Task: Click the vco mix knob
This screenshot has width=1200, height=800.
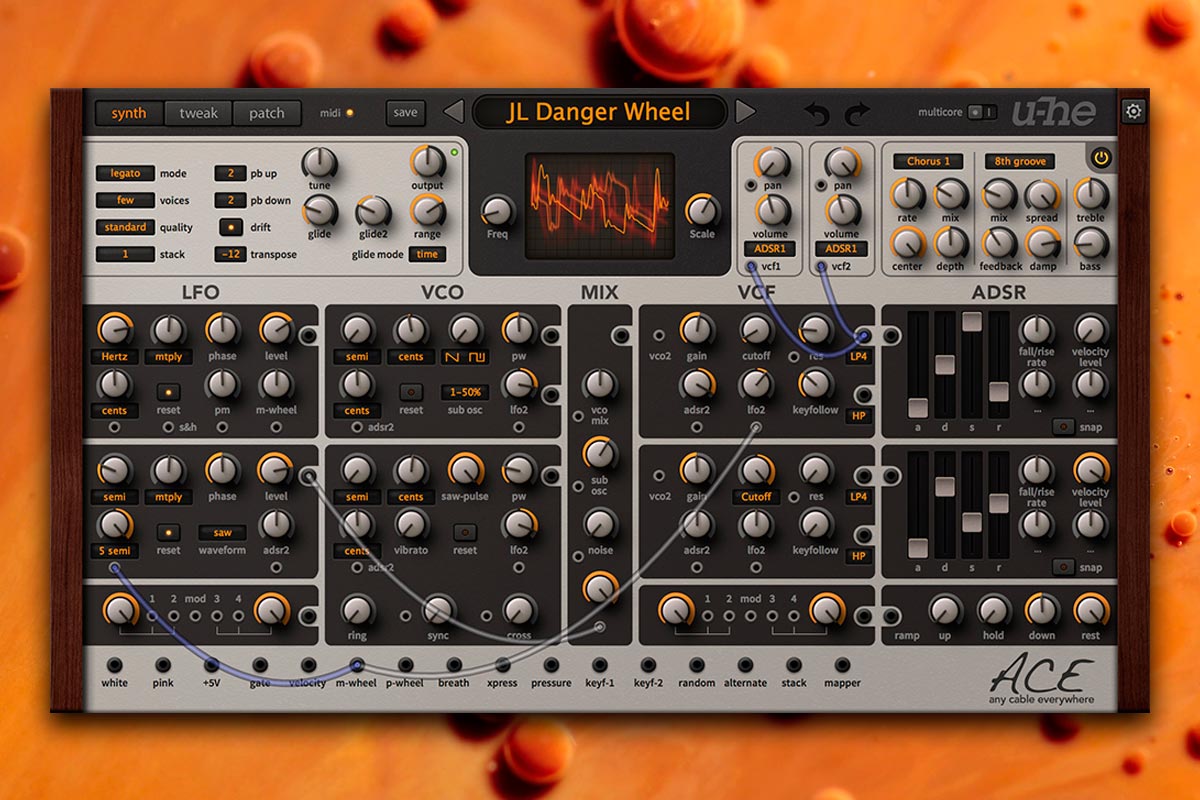Action: (599, 386)
